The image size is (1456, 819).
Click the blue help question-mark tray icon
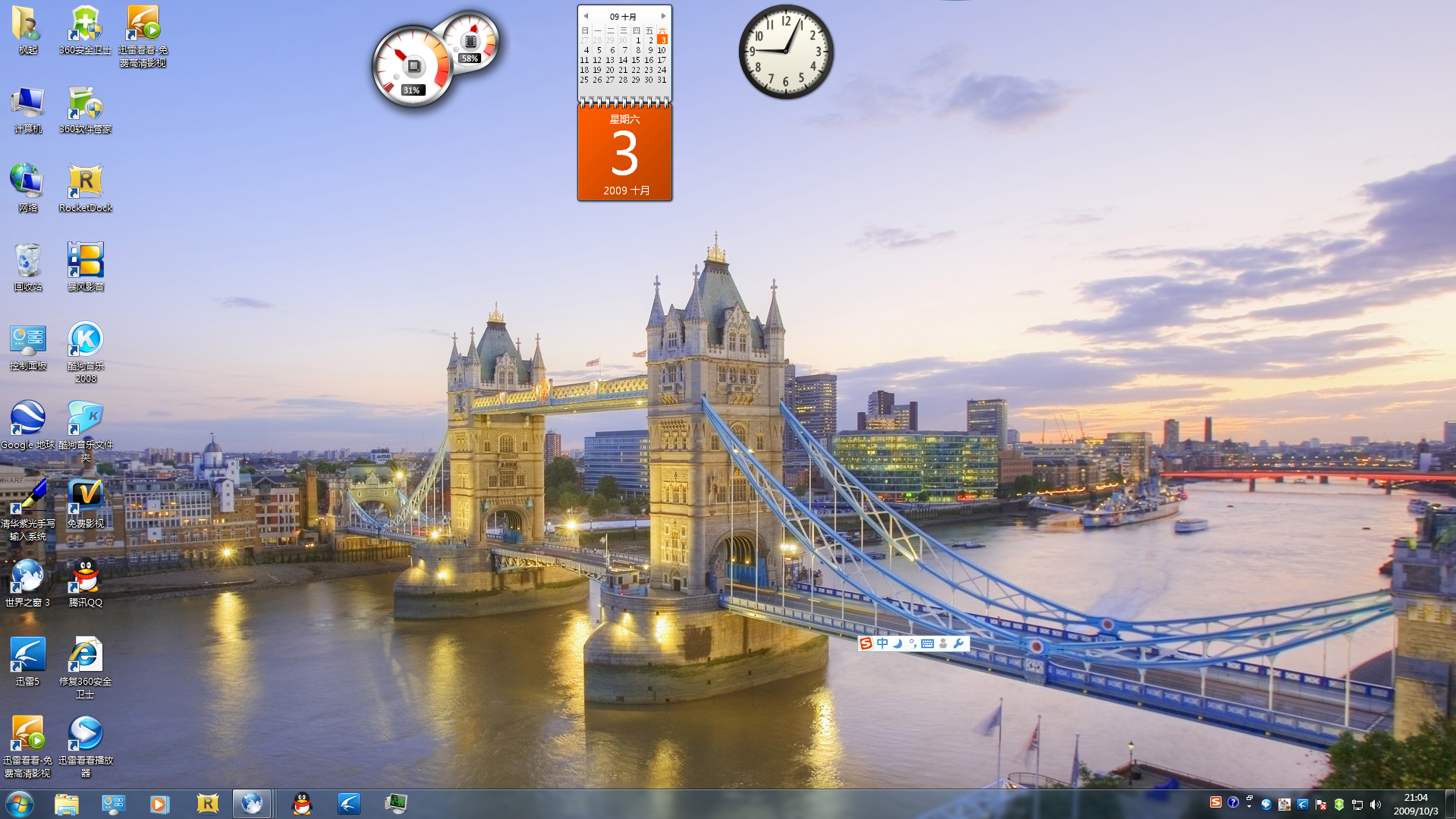click(1233, 802)
